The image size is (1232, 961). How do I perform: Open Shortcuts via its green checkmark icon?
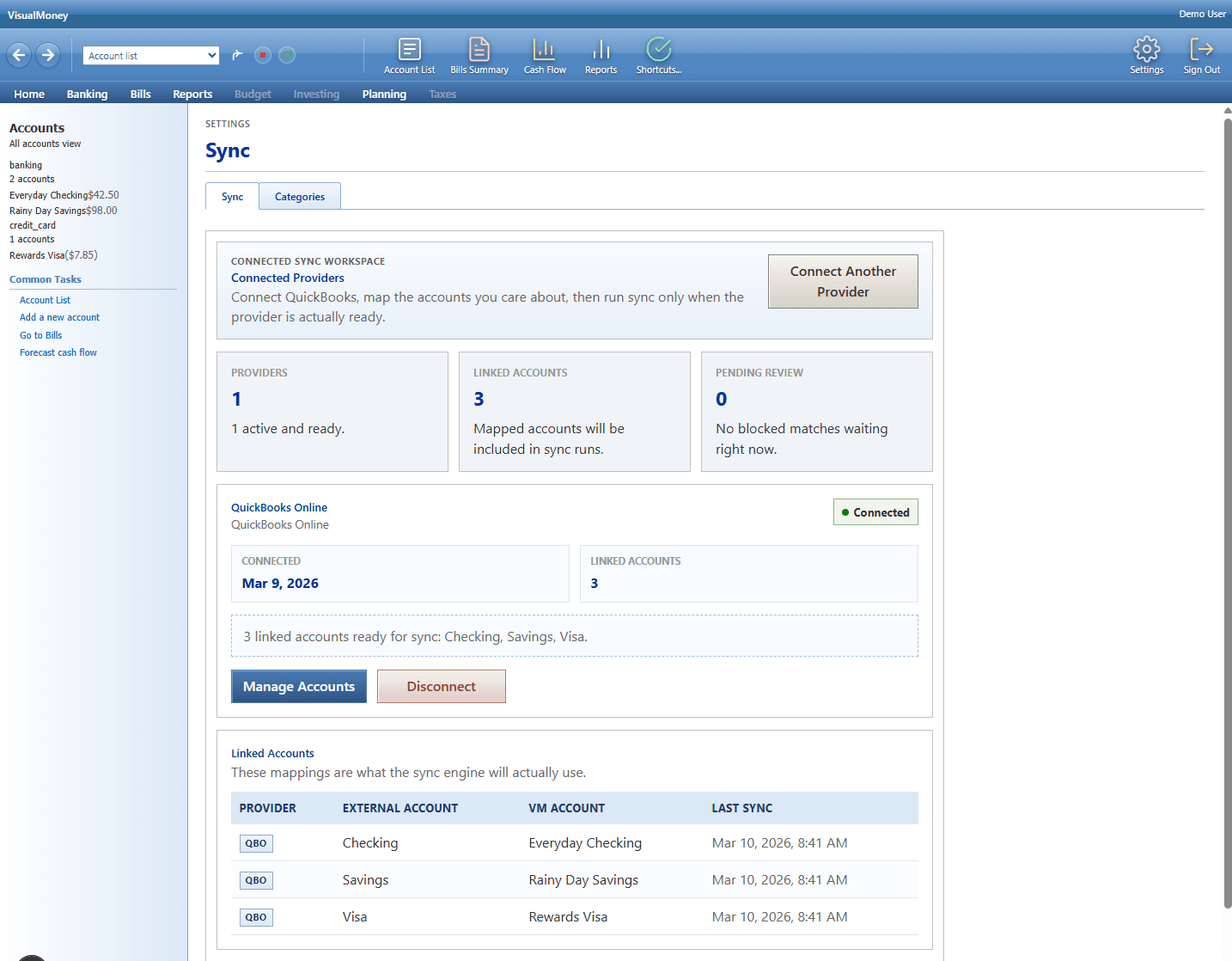pos(658,54)
